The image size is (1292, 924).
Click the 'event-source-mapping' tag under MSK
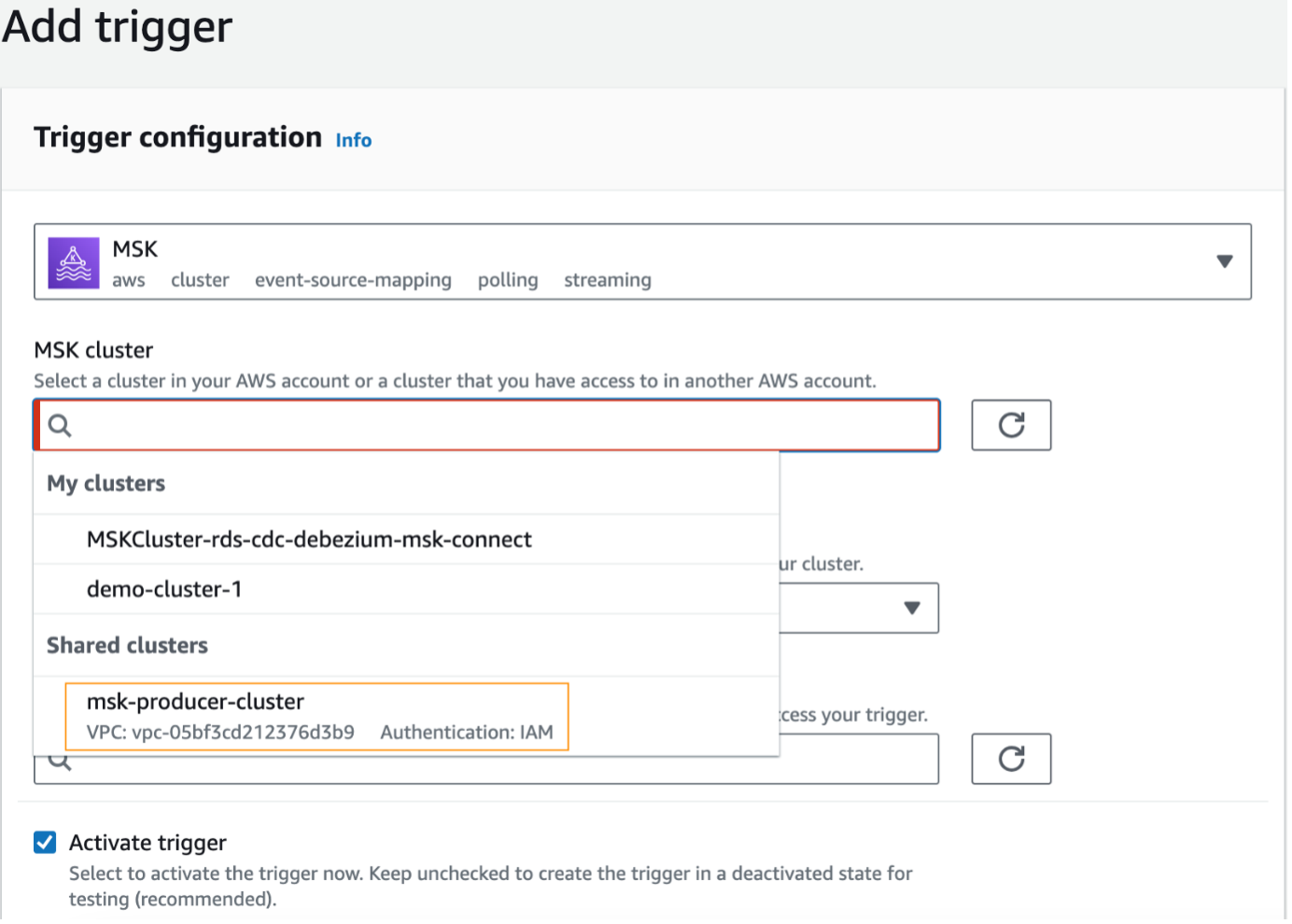point(353,281)
